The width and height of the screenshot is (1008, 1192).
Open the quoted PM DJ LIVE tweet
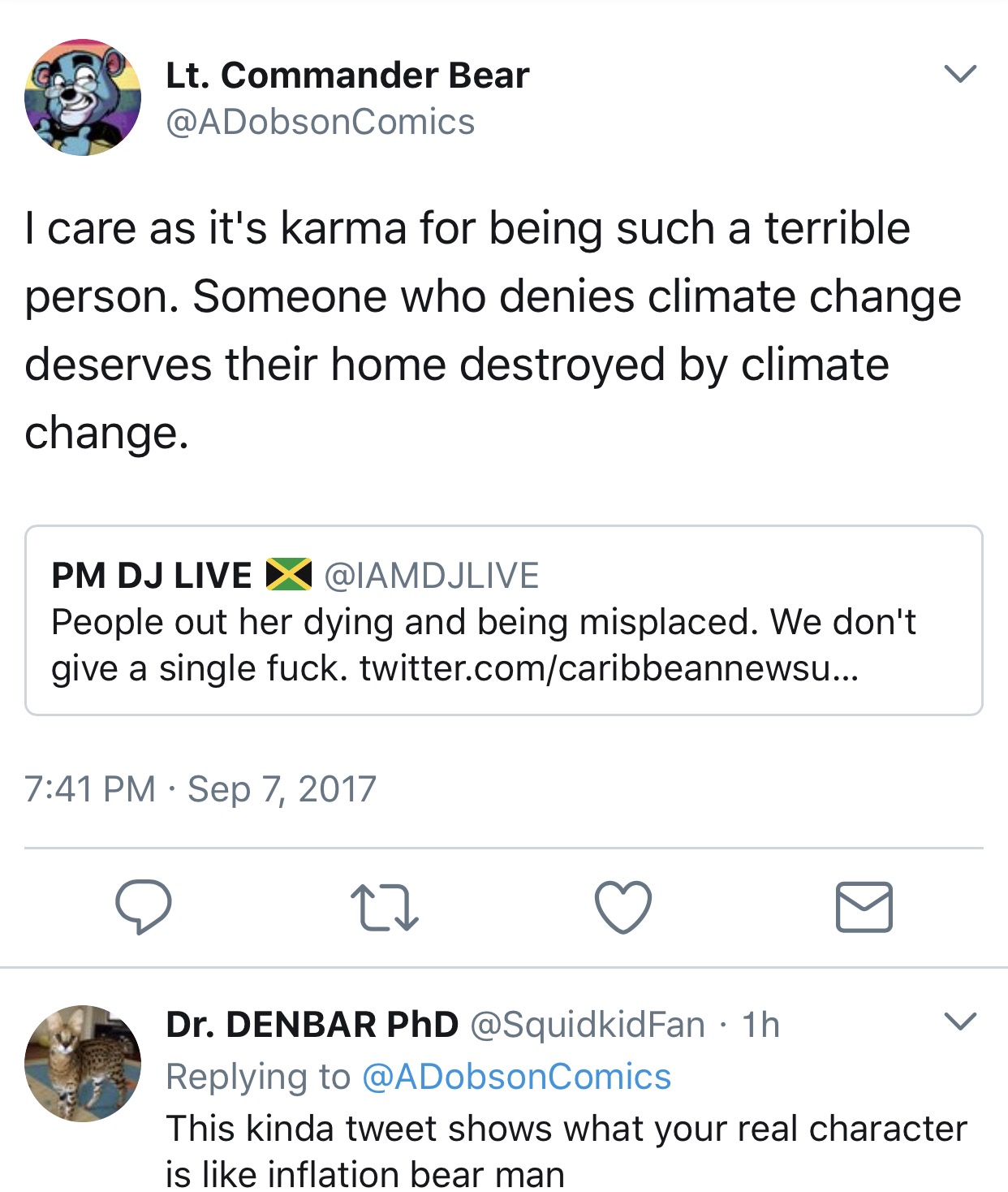tap(504, 620)
